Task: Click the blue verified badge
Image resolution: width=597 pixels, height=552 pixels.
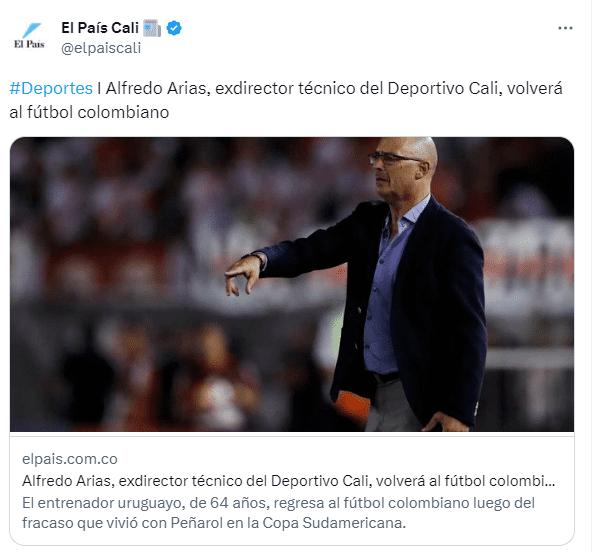Action: pyautogui.click(x=174, y=28)
